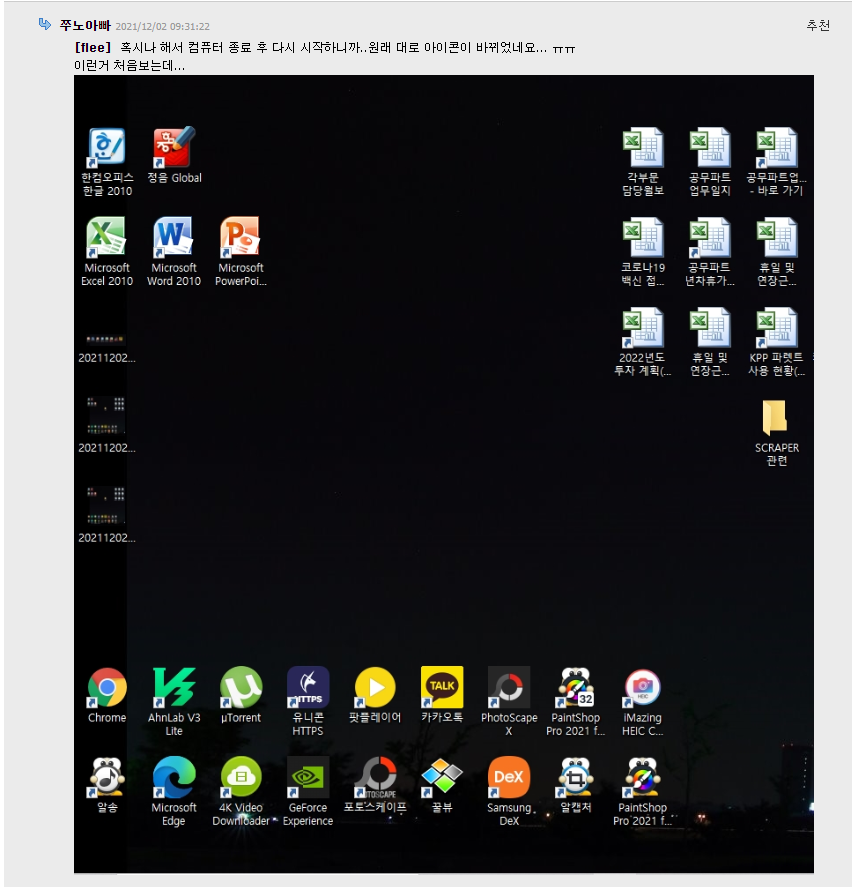Open 공무파트업... - 바로 가기 shortcut
The width and height of the screenshot is (855, 887).
point(776,161)
